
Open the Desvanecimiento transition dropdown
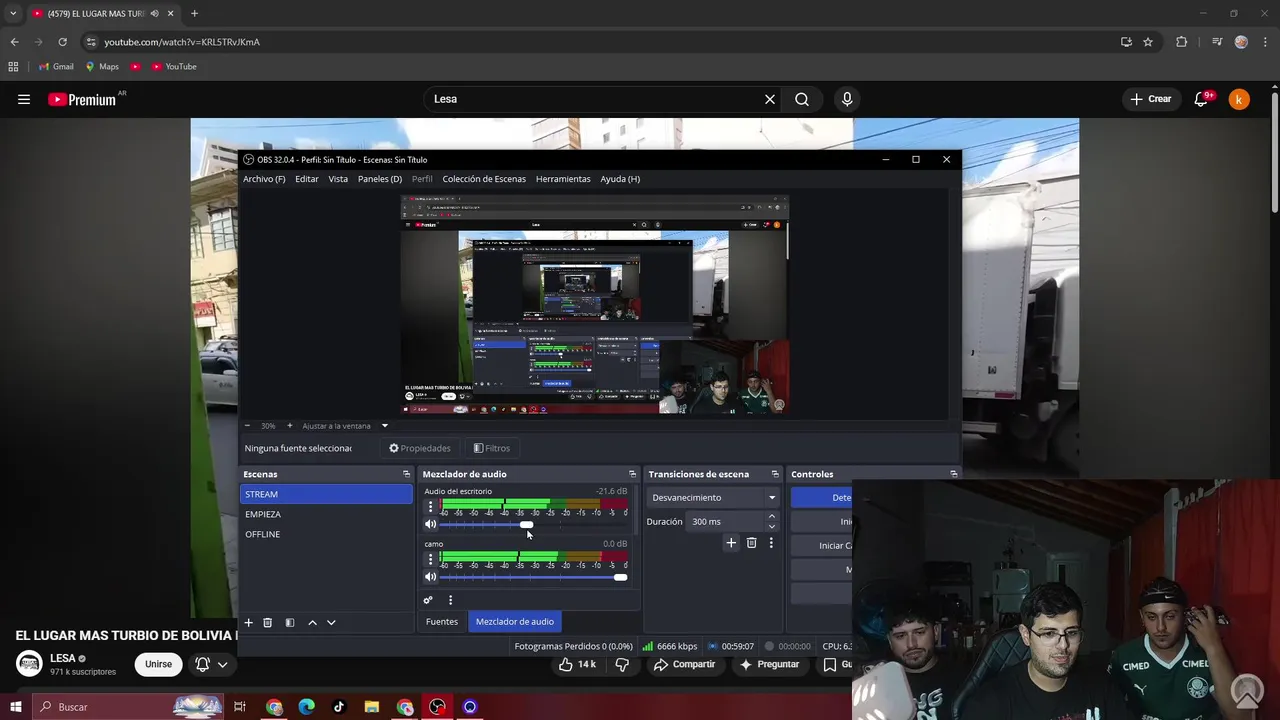(x=713, y=497)
